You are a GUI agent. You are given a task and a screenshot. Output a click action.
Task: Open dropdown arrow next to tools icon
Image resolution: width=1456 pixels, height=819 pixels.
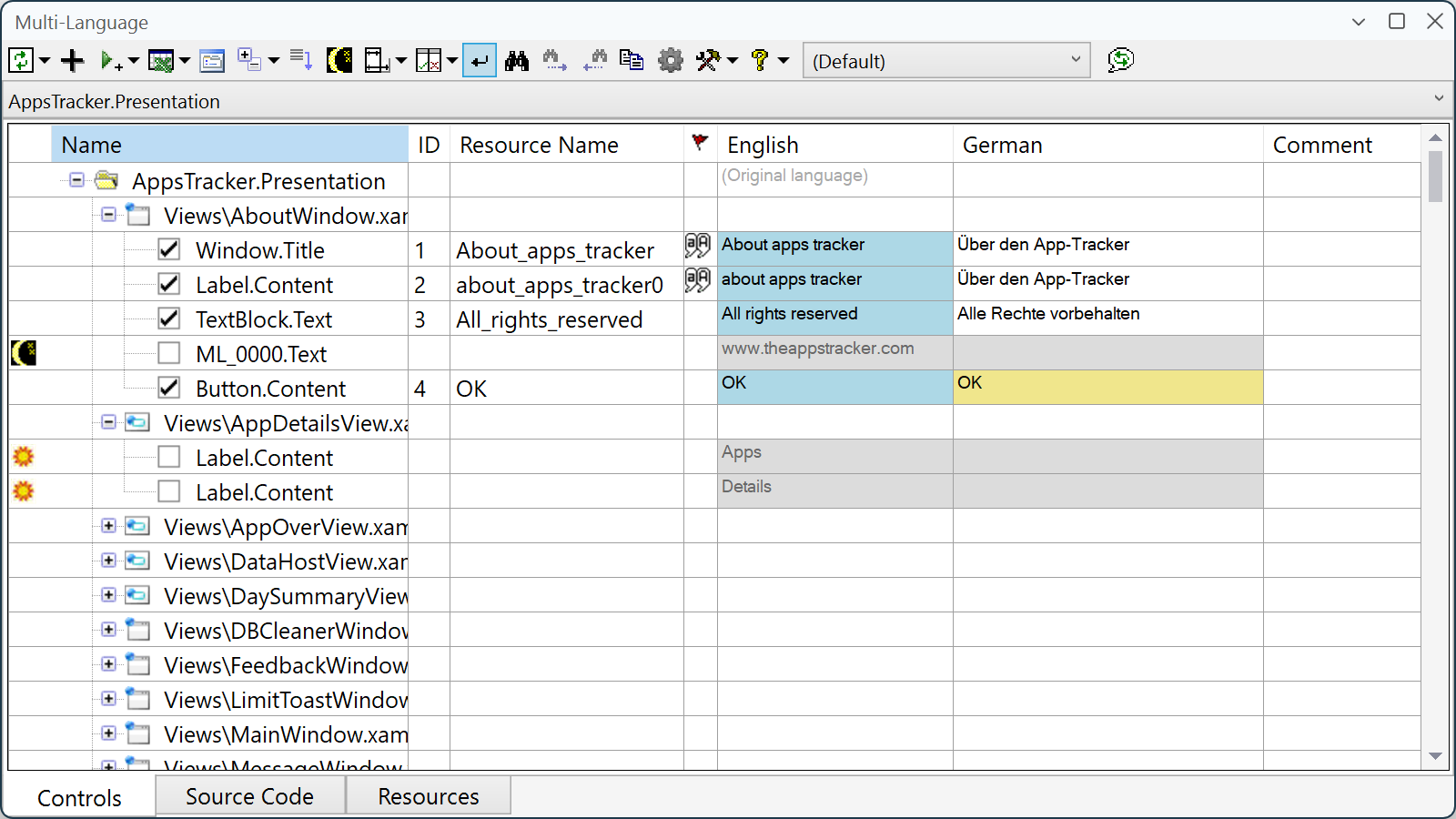click(x=733, y=62)
